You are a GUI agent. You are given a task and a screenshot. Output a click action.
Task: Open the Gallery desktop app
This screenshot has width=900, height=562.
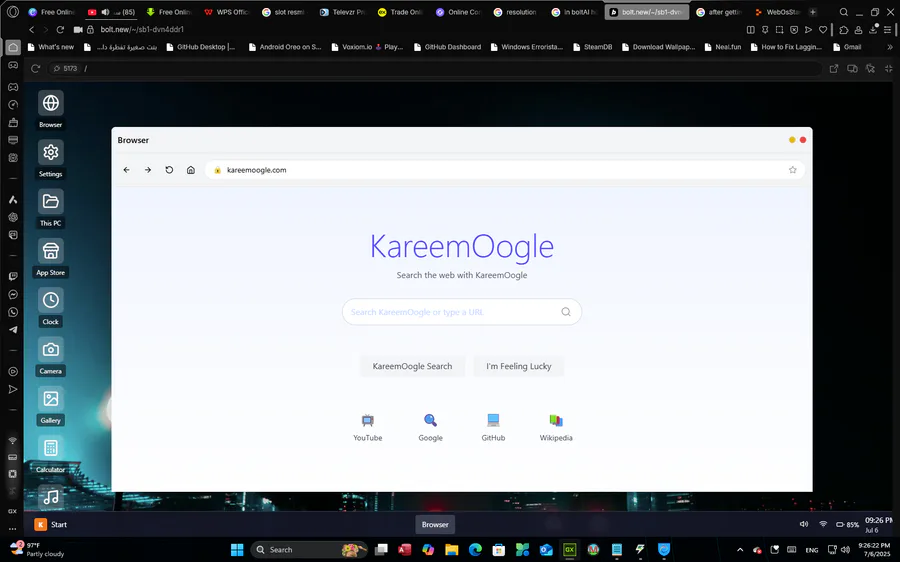(x=51, y=405)
